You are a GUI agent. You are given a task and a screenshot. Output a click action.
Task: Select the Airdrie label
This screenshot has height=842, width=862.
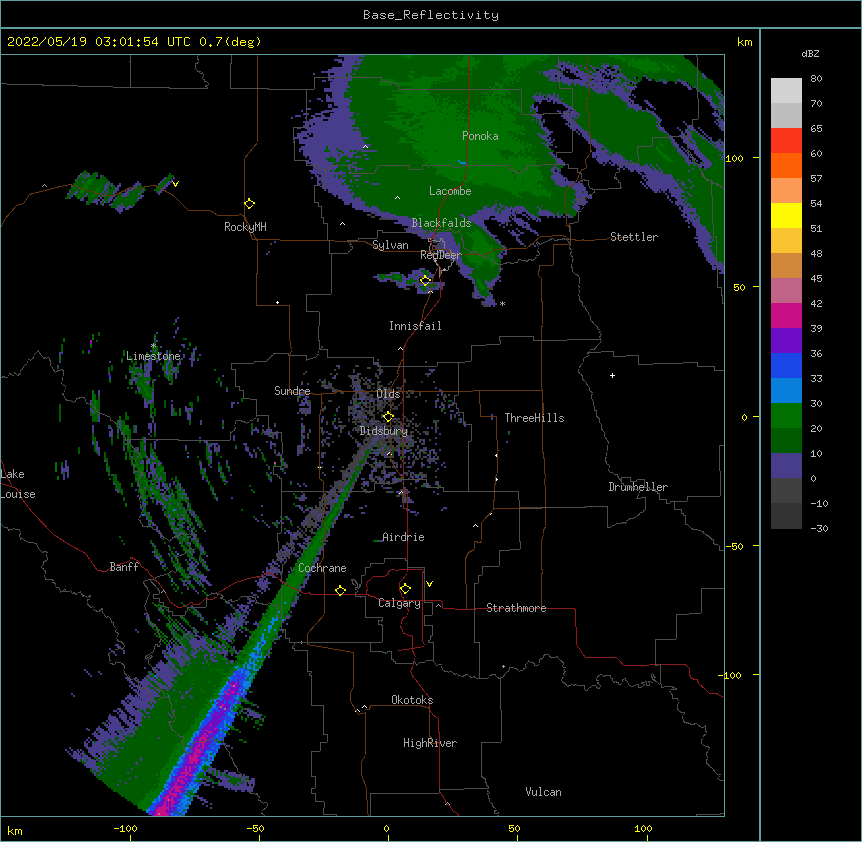[403, 537]
